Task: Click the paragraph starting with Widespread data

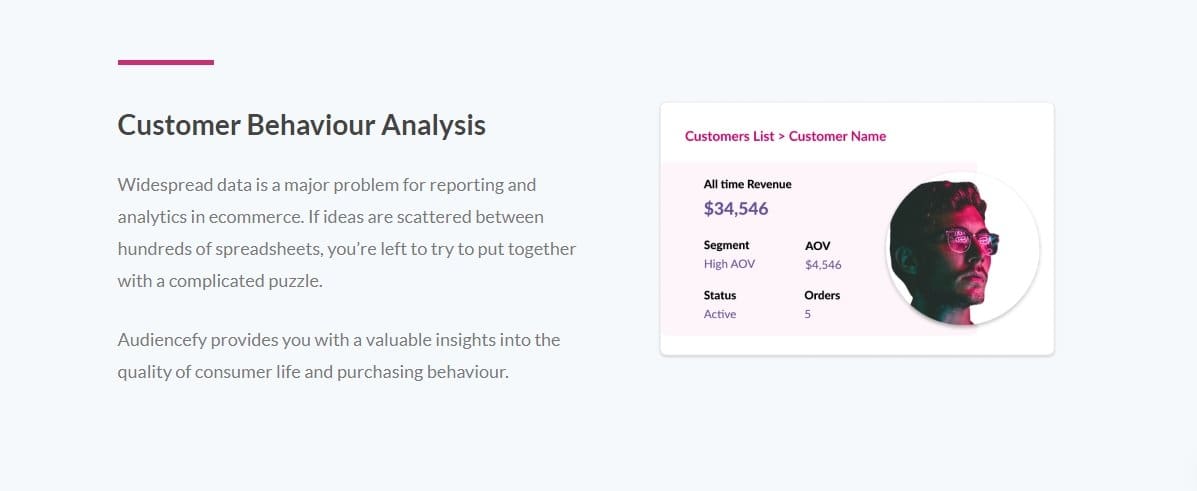Action: [346, 232]
